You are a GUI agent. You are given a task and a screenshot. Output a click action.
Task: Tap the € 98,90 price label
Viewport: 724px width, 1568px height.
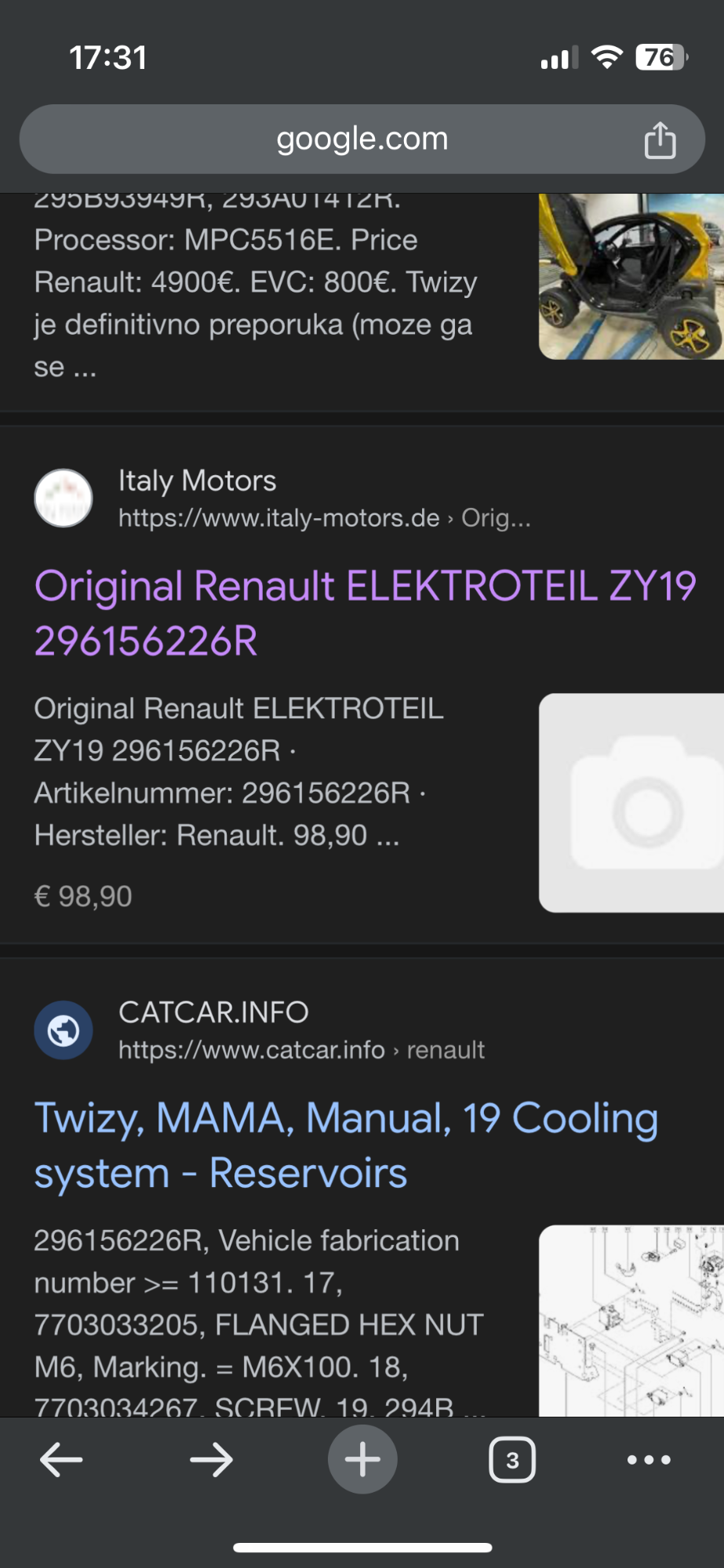click(x=83, y=896)
